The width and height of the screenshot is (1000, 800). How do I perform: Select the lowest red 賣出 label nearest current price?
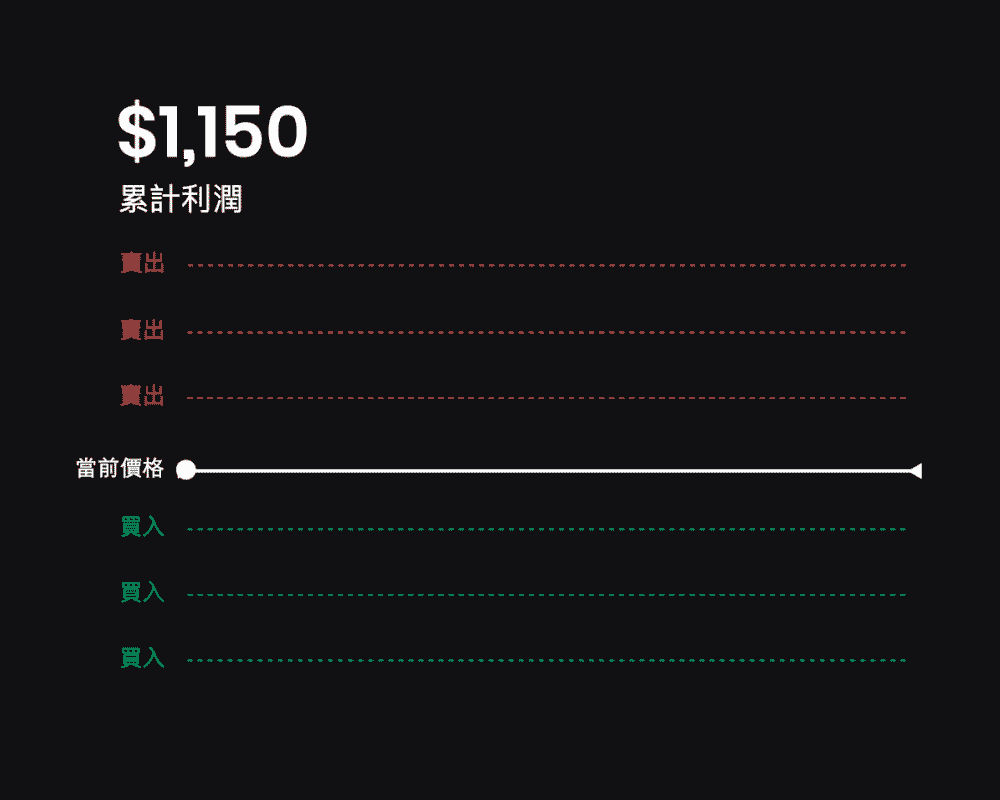coord(142,396)
